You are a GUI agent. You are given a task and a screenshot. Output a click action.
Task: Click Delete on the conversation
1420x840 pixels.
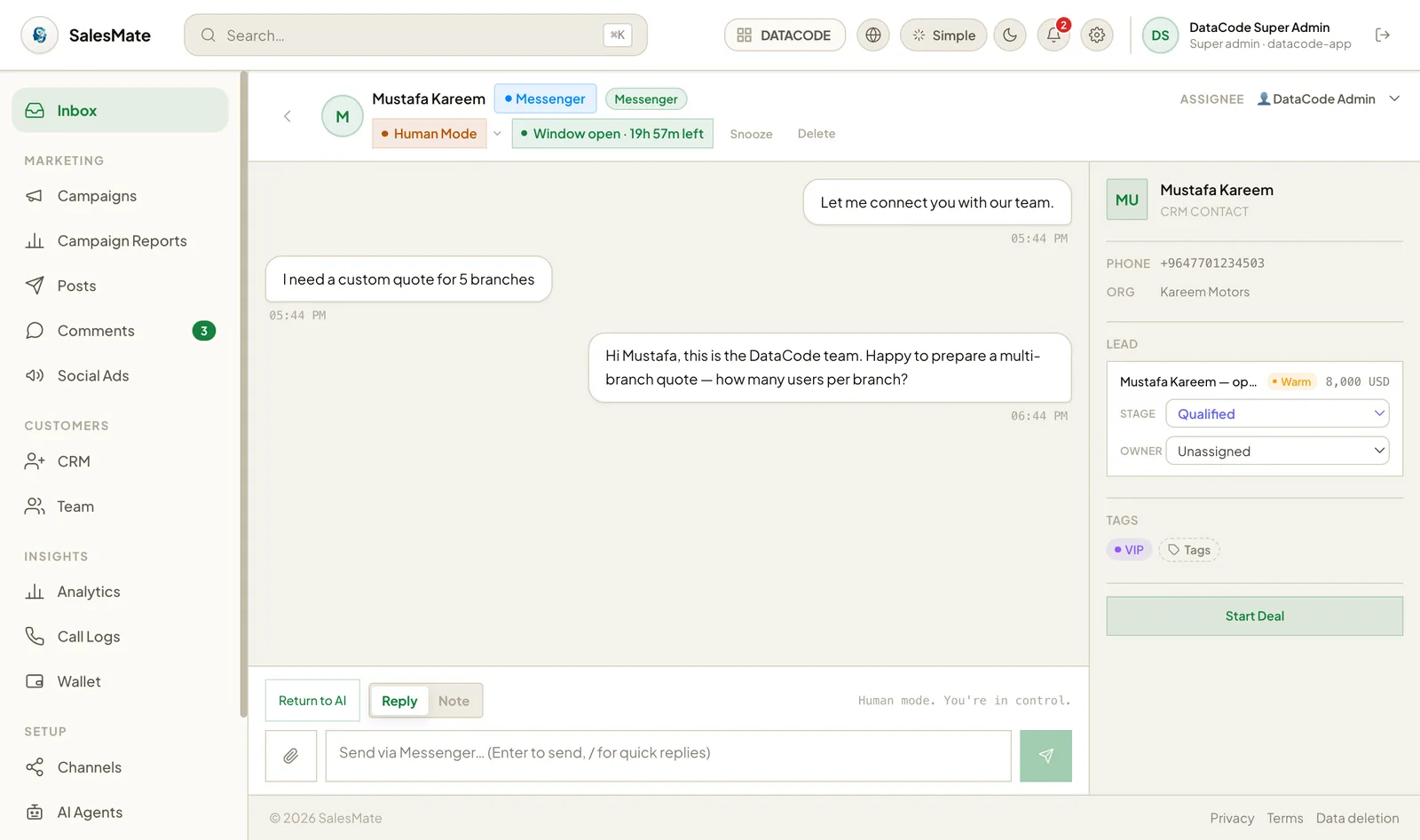[816, 134]
